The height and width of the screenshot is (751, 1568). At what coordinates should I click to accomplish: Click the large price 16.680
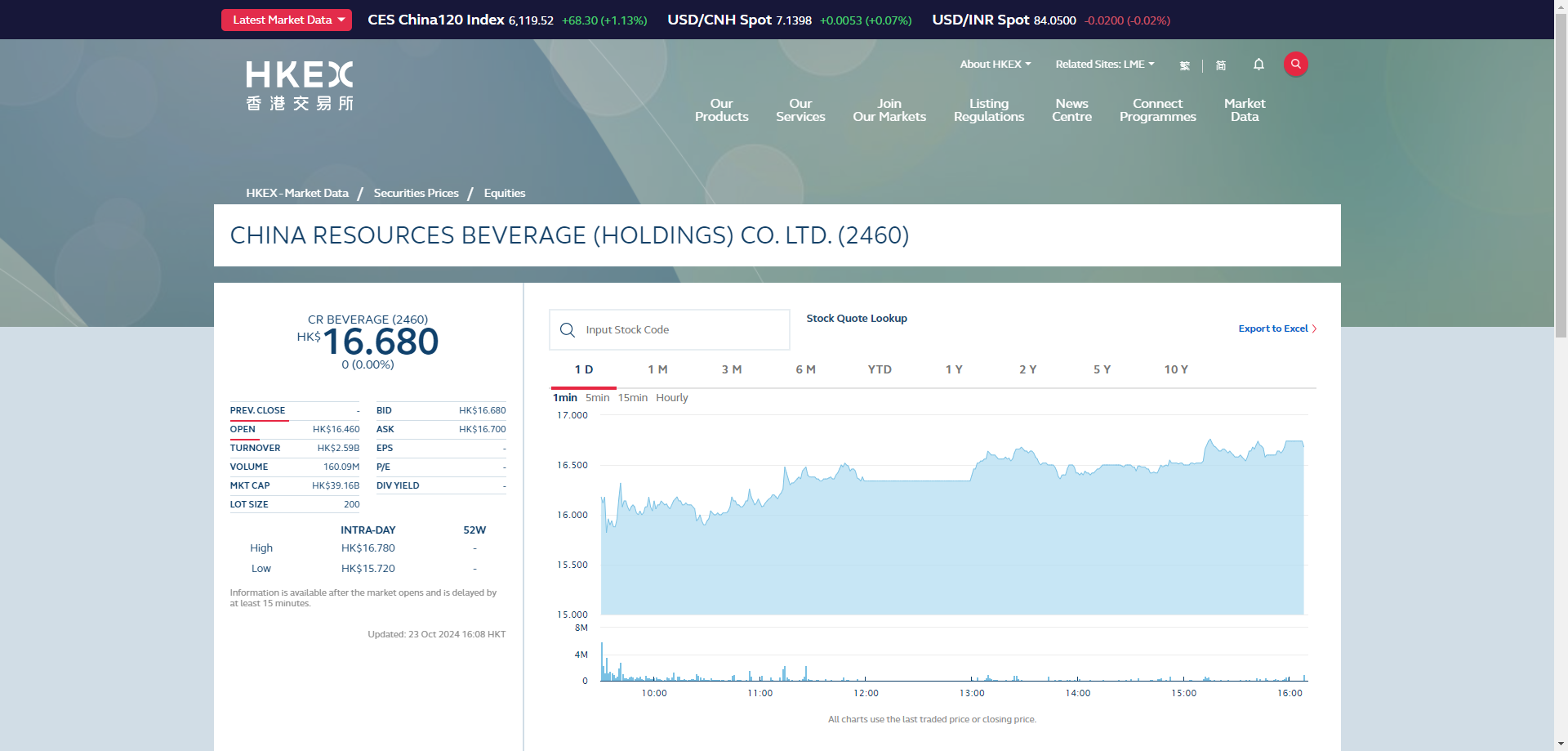[x=381, y=342]
